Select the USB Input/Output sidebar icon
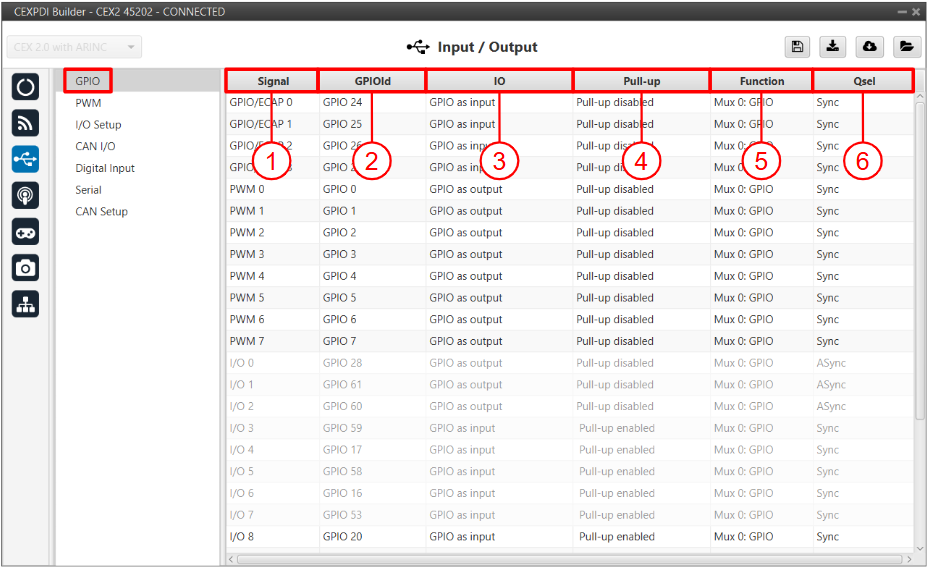Viewport: 928px width, 568px height. point(26,158)
